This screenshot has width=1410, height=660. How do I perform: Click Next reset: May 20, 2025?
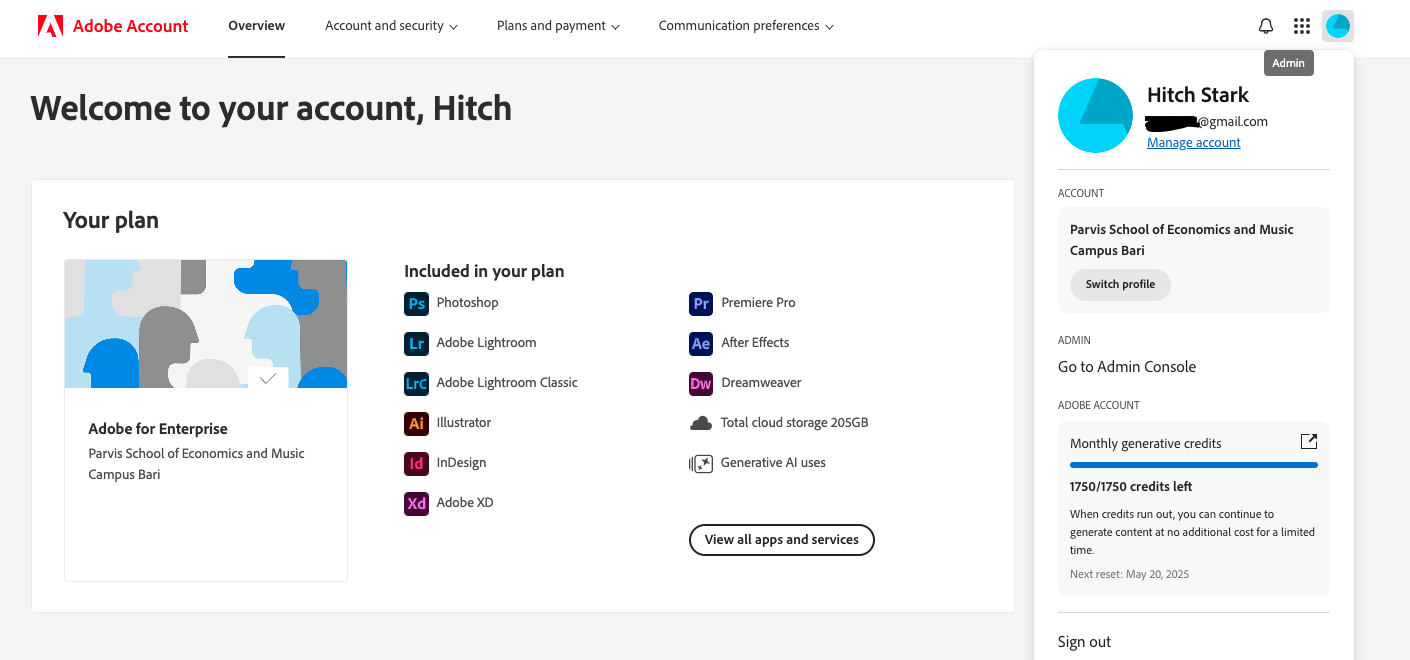click(x=1129, y=575)
